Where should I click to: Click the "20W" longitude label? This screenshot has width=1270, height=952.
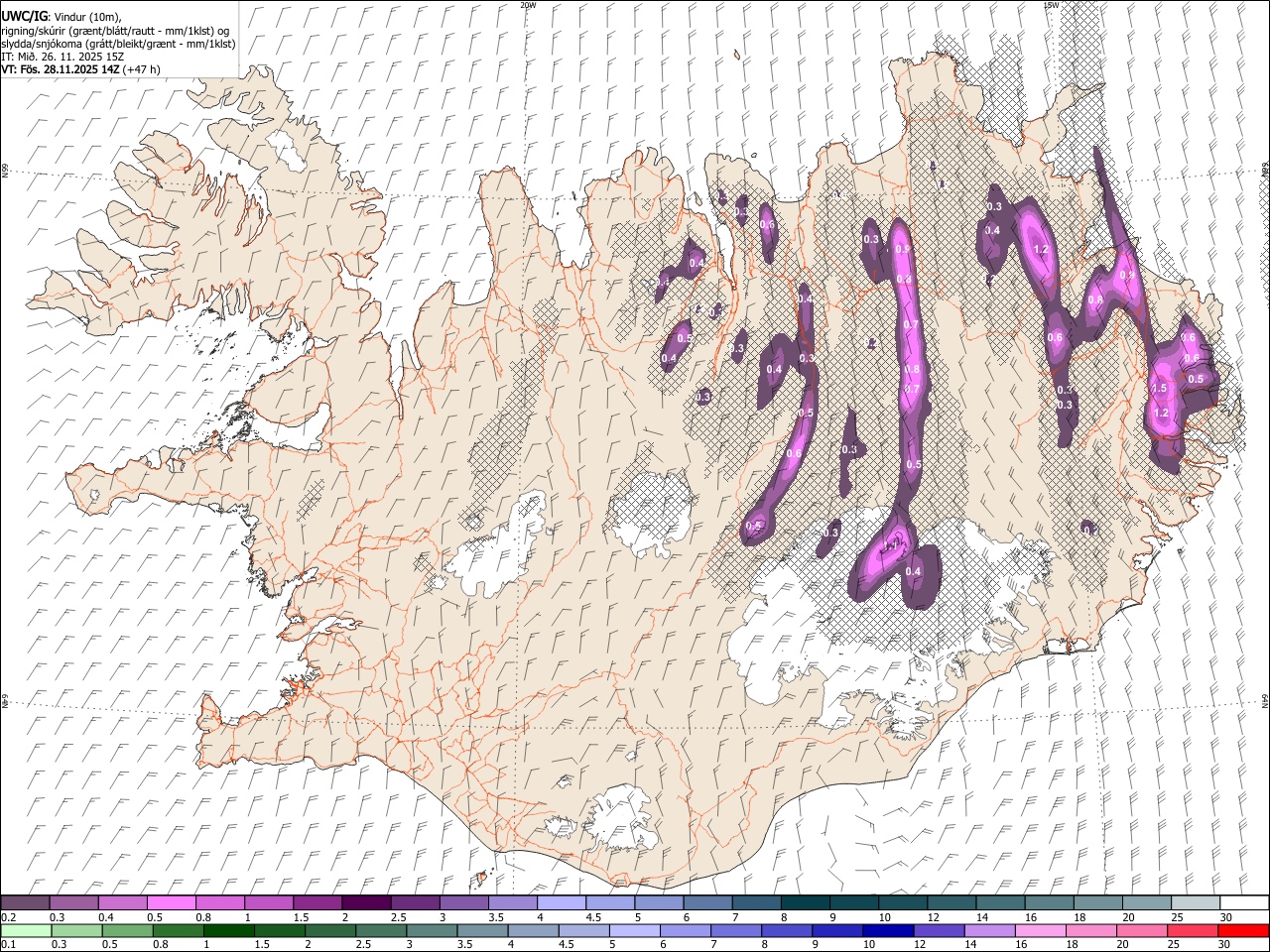(x=528, y=5)
